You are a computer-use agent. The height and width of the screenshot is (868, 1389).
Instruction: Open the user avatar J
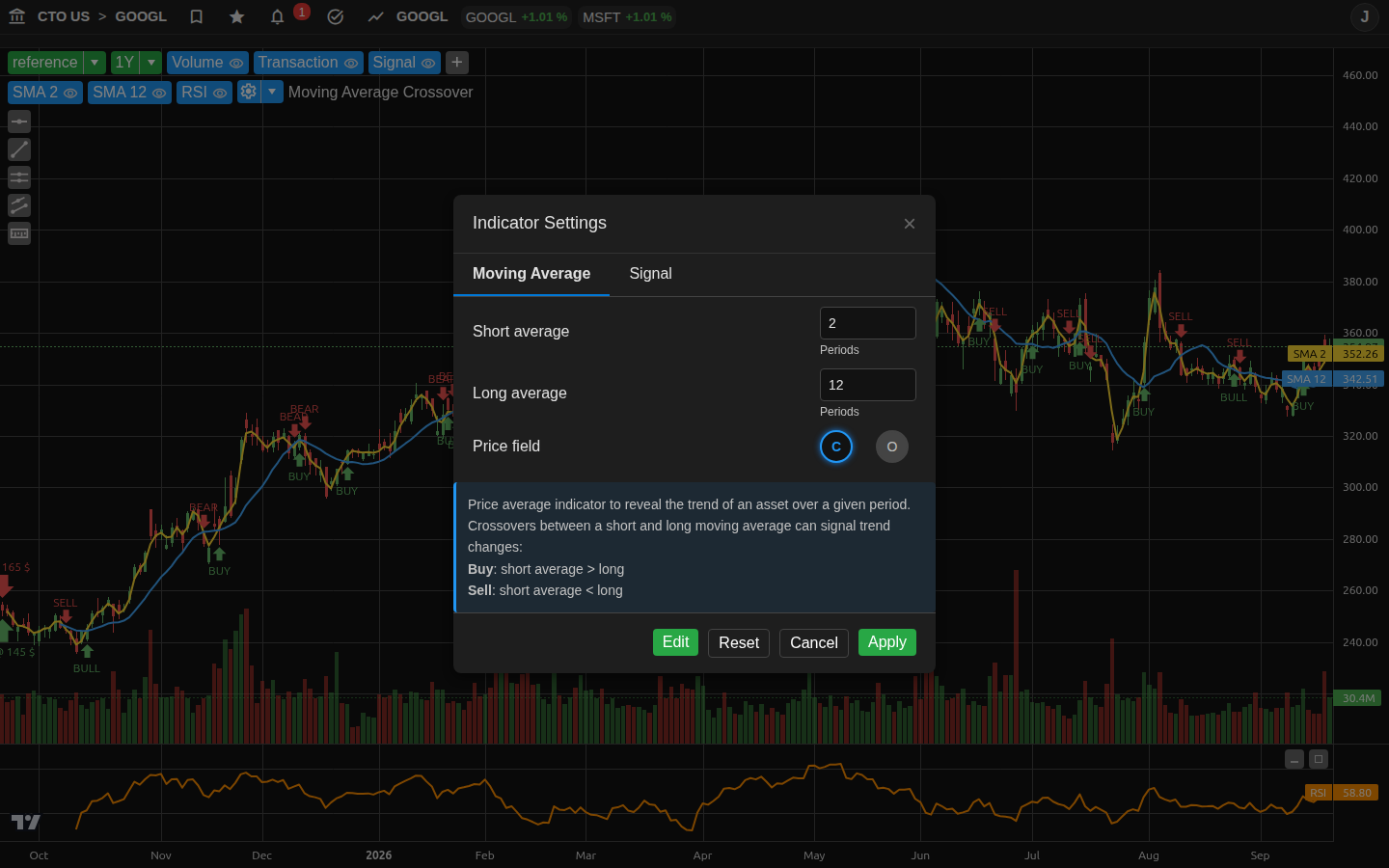coord(1365,16)
